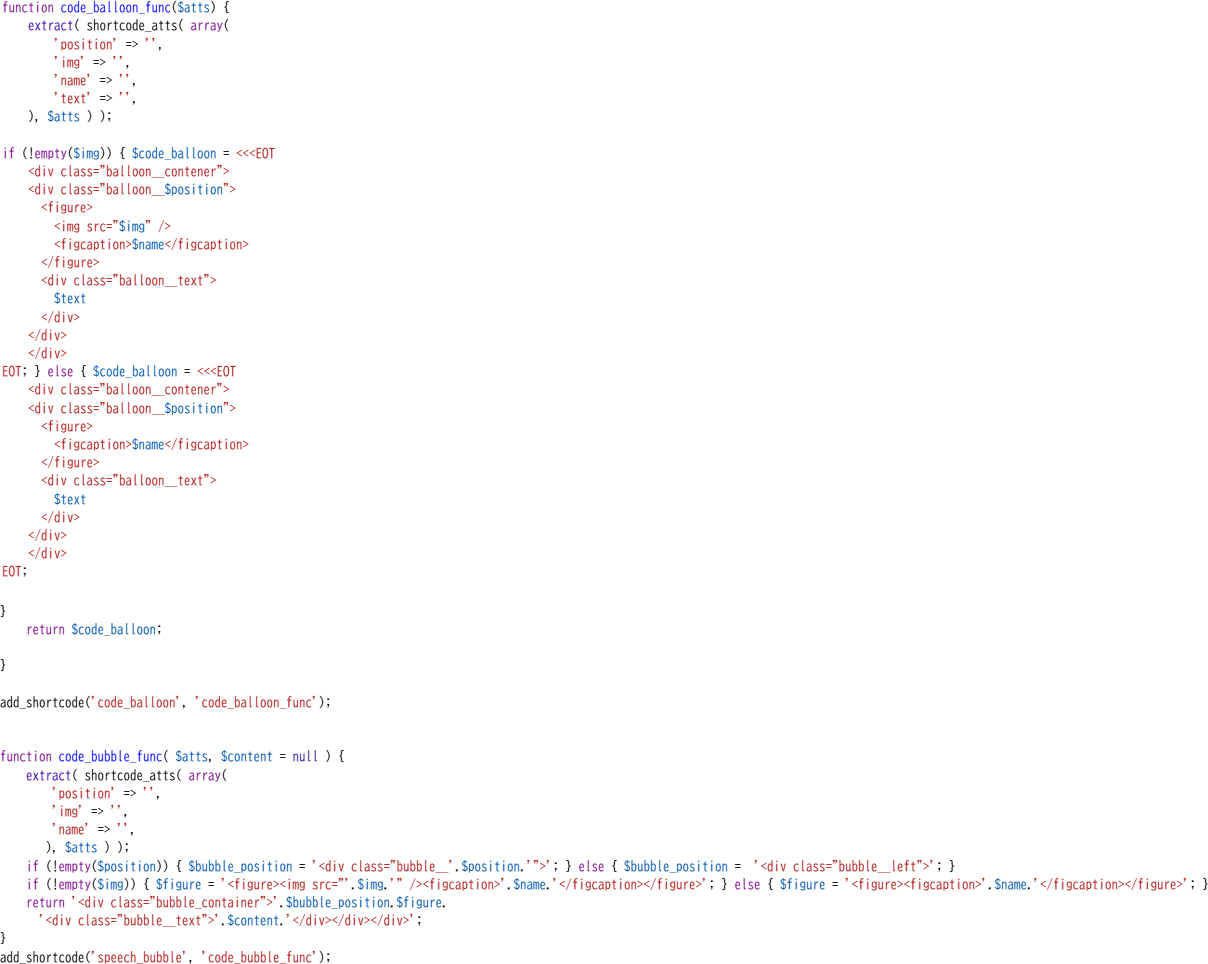Click the 'code_balloon' shortcode name string
Image resolution: width=1208 pixels, height=964 pixels.
[135, 703]
